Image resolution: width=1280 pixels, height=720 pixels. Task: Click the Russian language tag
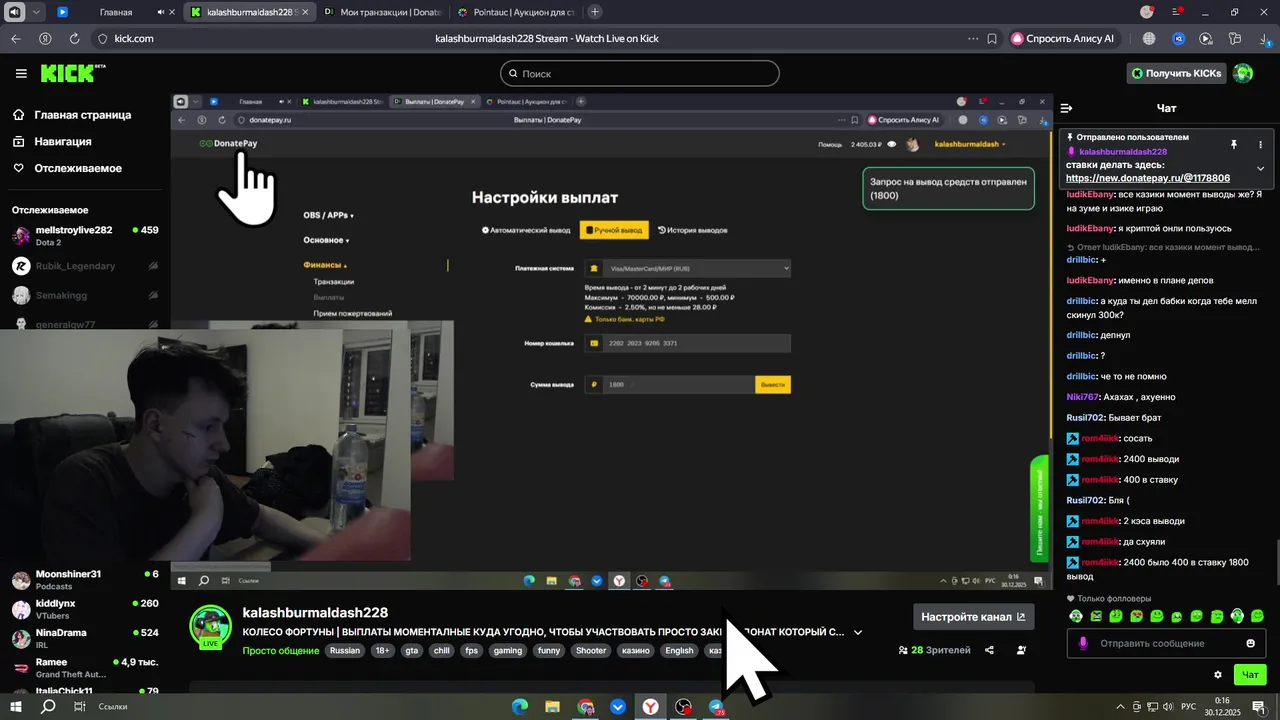(345, 650)
